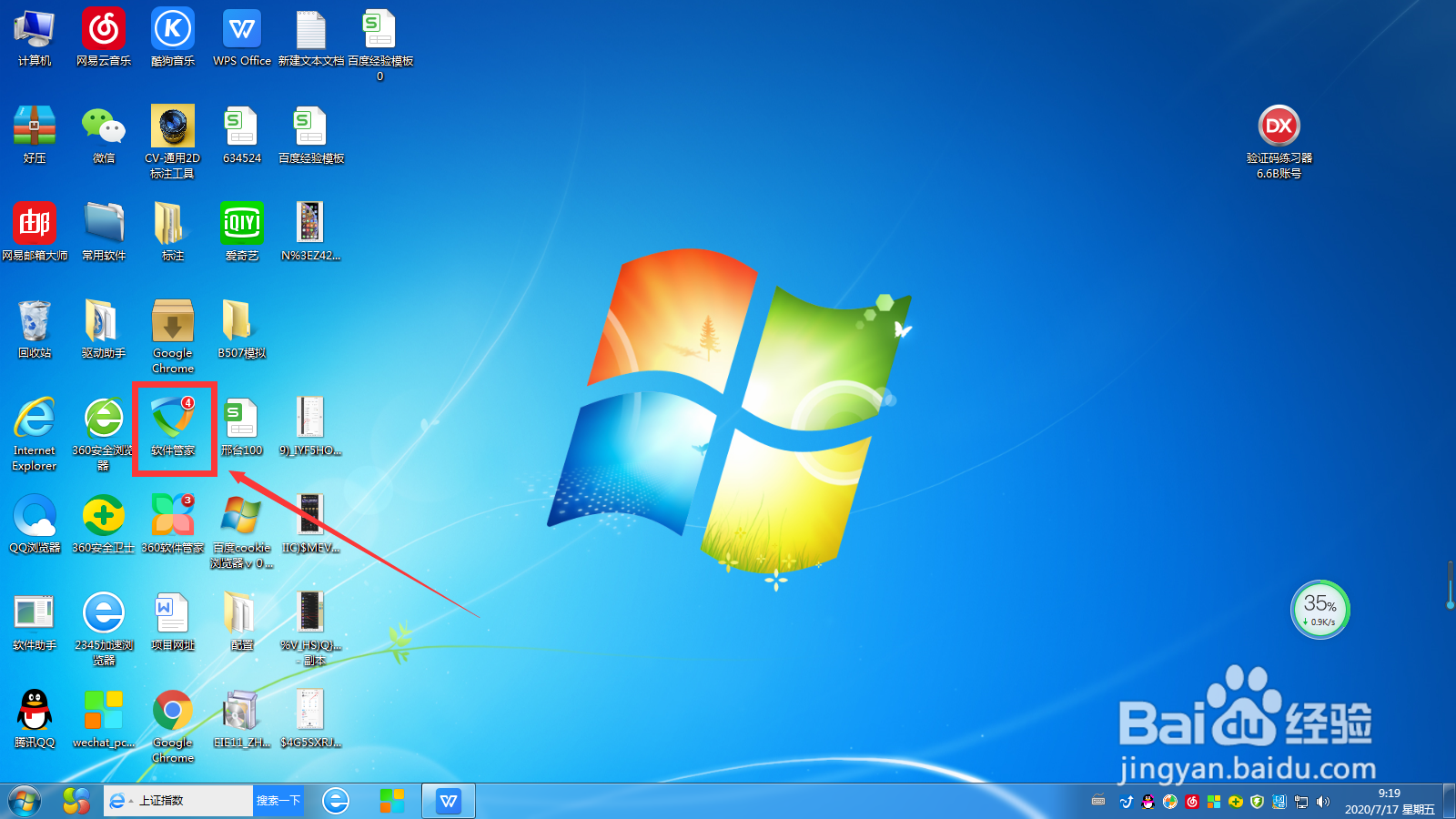Expand the search engine dropdown arrow

click(131, 801)
